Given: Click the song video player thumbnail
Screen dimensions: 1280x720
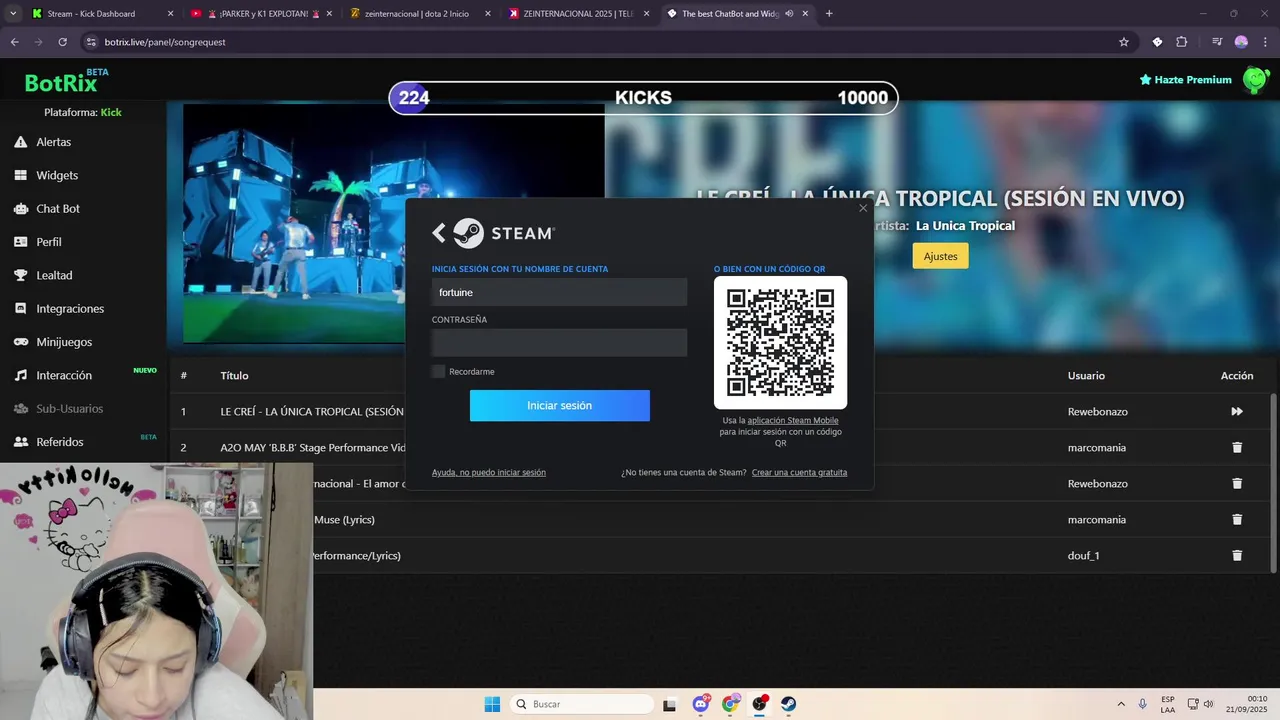Looking at the screenshot, I should coord(393,223).
